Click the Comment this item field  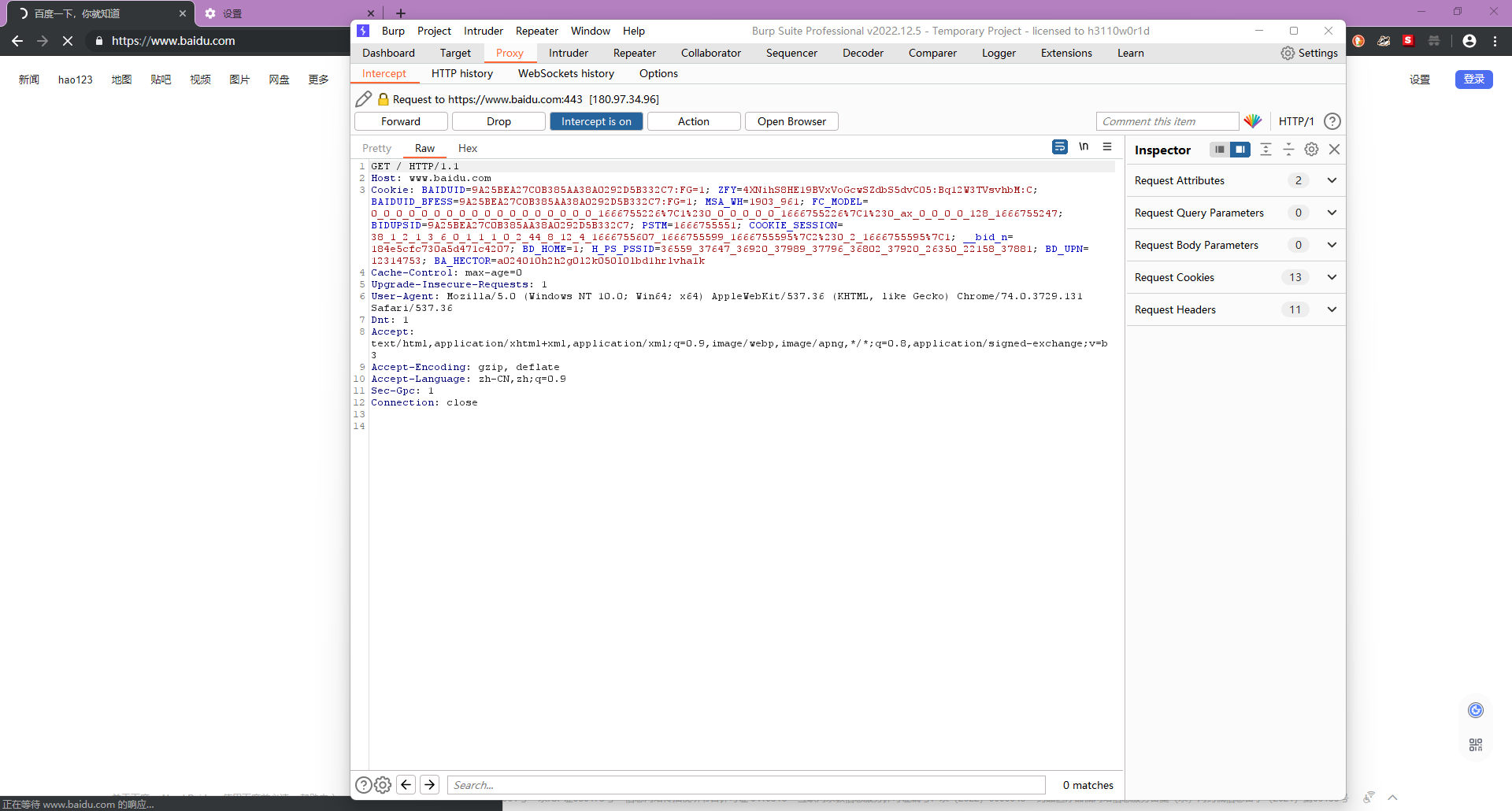tap(1167, 121)
